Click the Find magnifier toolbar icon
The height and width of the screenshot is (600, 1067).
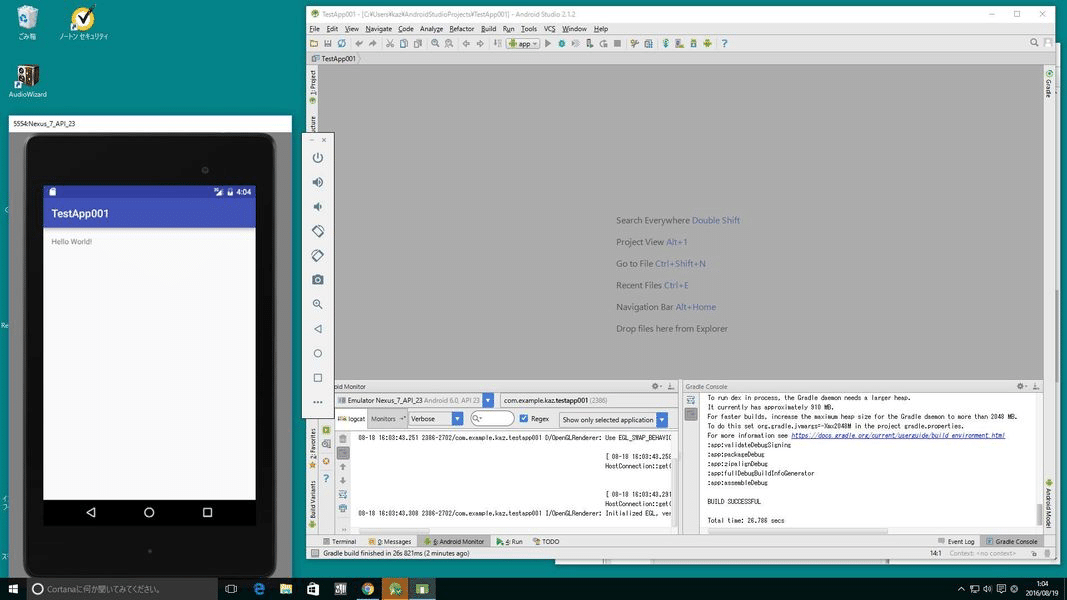[435, 44]
